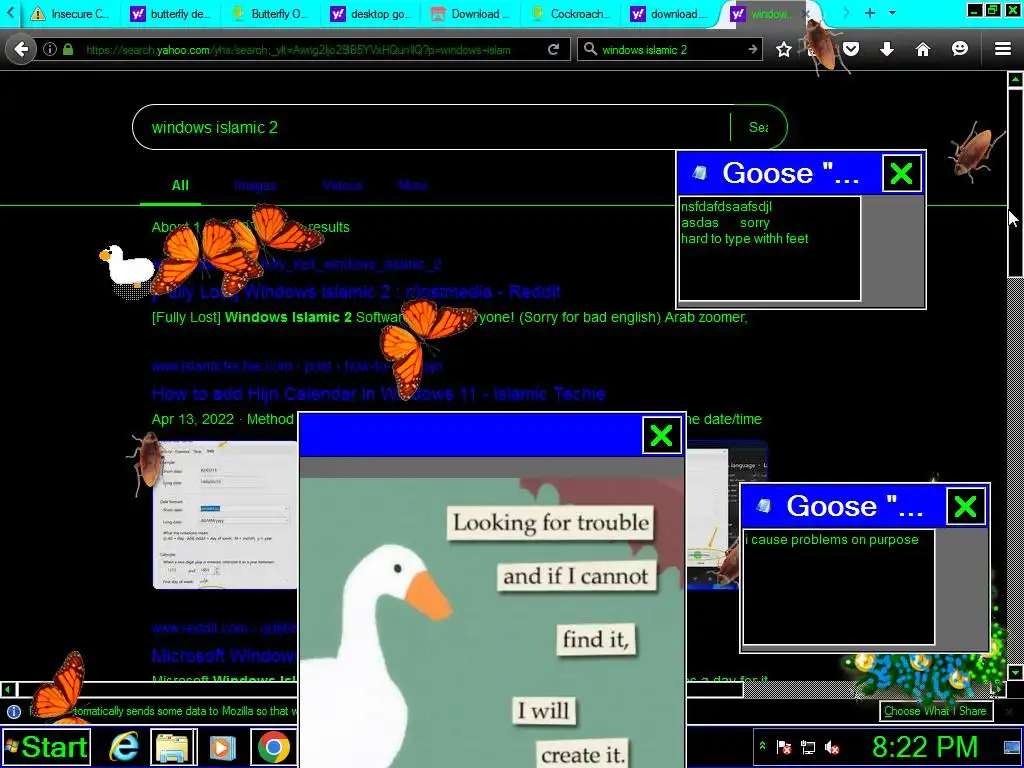The image size is (1024, 768).
Task: Click the hard to type withh feet note area
Action: pyautogui.click(x=769, y=248)
